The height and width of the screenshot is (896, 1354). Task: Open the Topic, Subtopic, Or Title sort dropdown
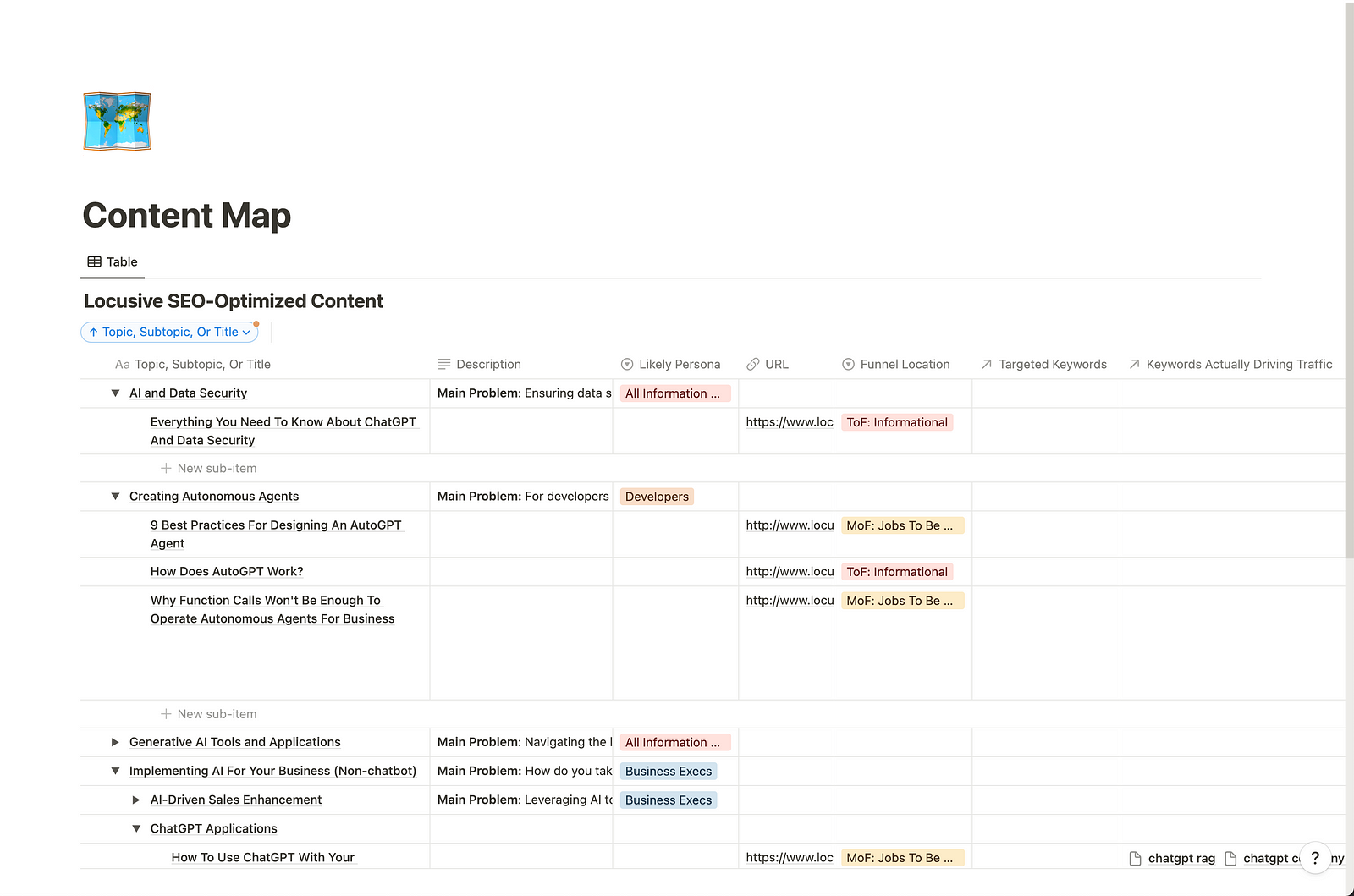169,332
